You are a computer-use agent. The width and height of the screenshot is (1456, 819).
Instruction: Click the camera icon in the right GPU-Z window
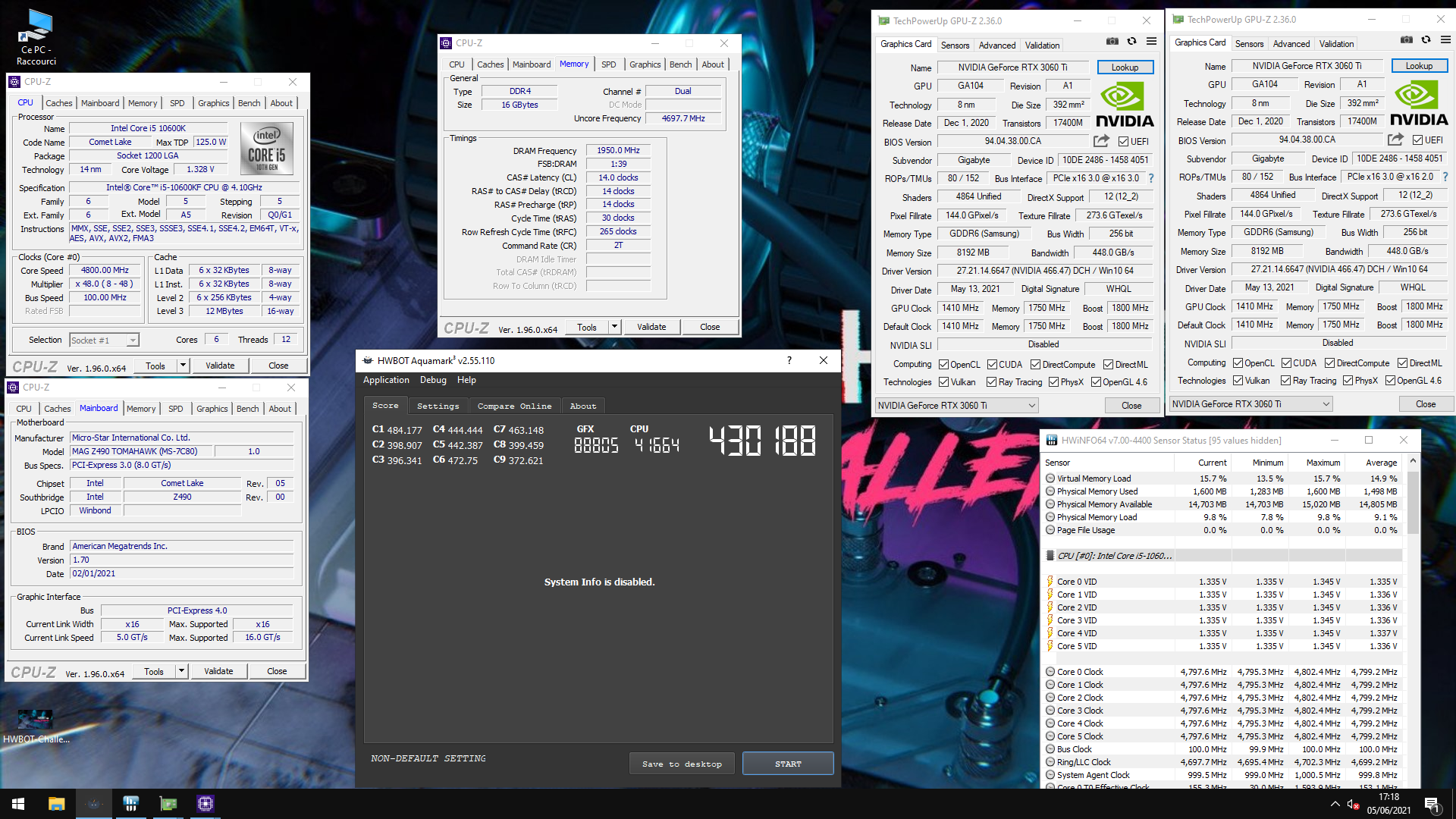[1406, 40]
